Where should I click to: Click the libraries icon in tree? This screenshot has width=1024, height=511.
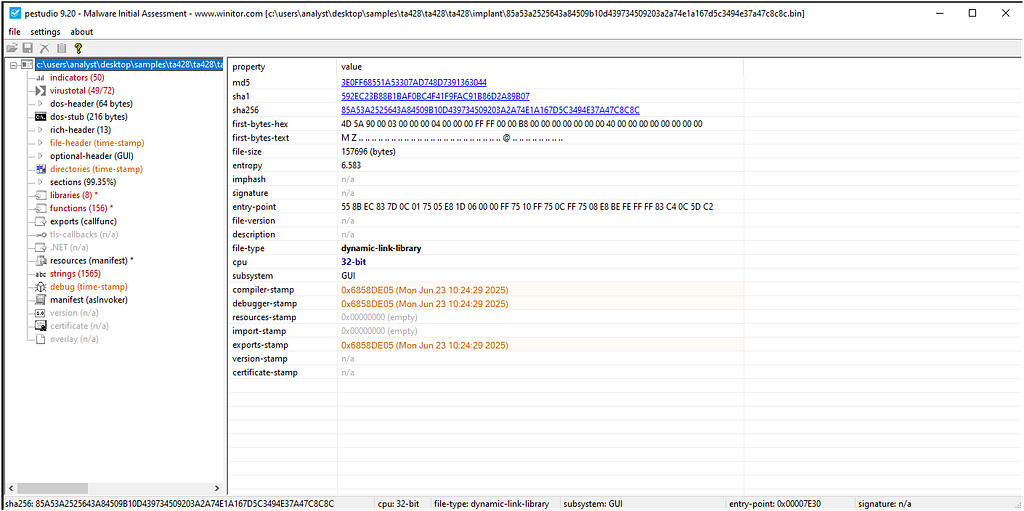[40, 195]
